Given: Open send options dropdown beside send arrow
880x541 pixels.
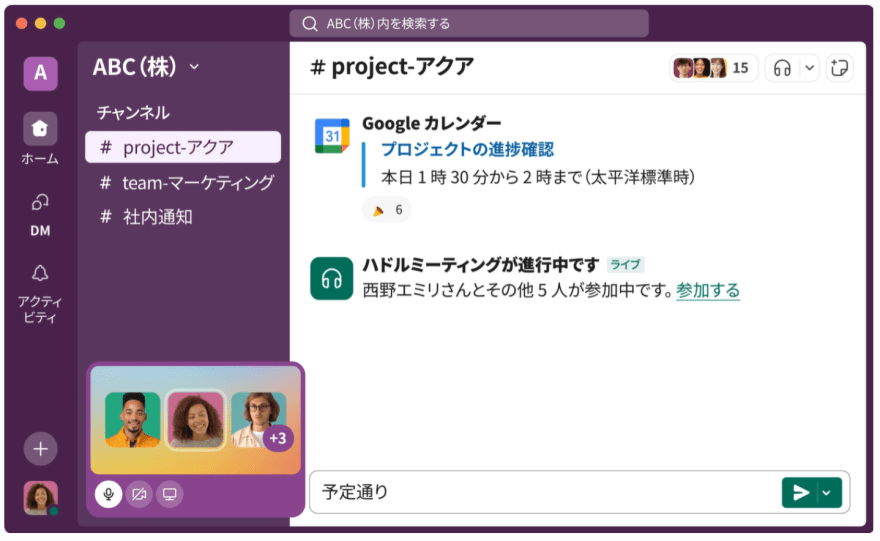Looking at the screenshot, I should coord(827,493).
